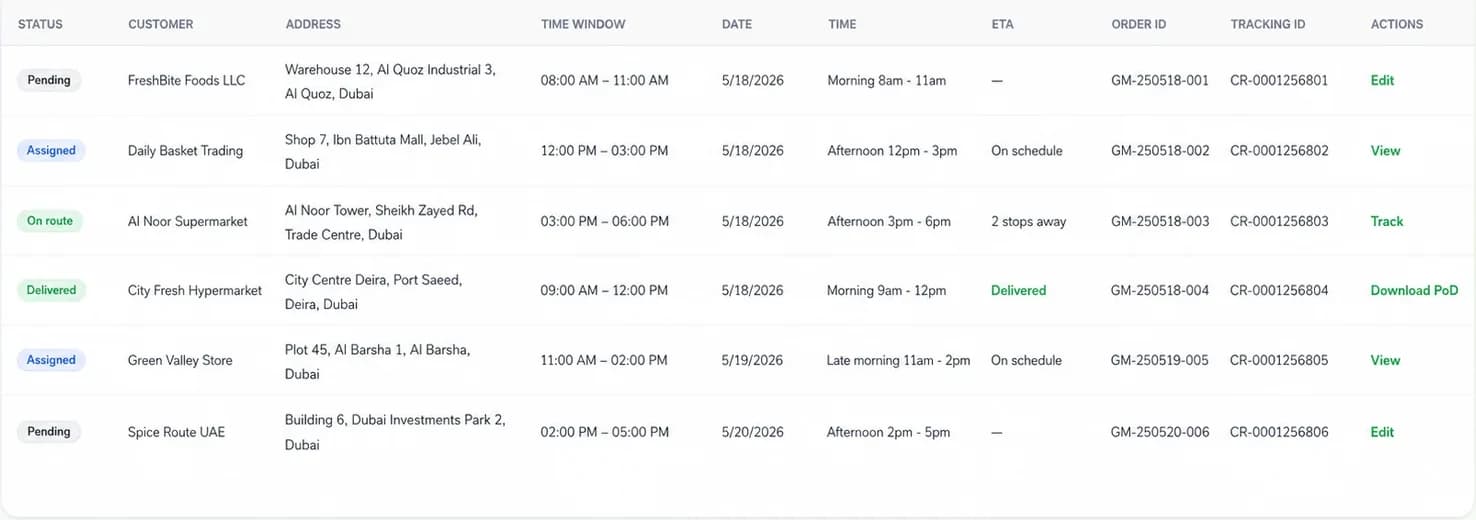Click tracking ID CR-0001256803
The height and width of the screenshot is (520, 1476).
tap(1279, 221)
